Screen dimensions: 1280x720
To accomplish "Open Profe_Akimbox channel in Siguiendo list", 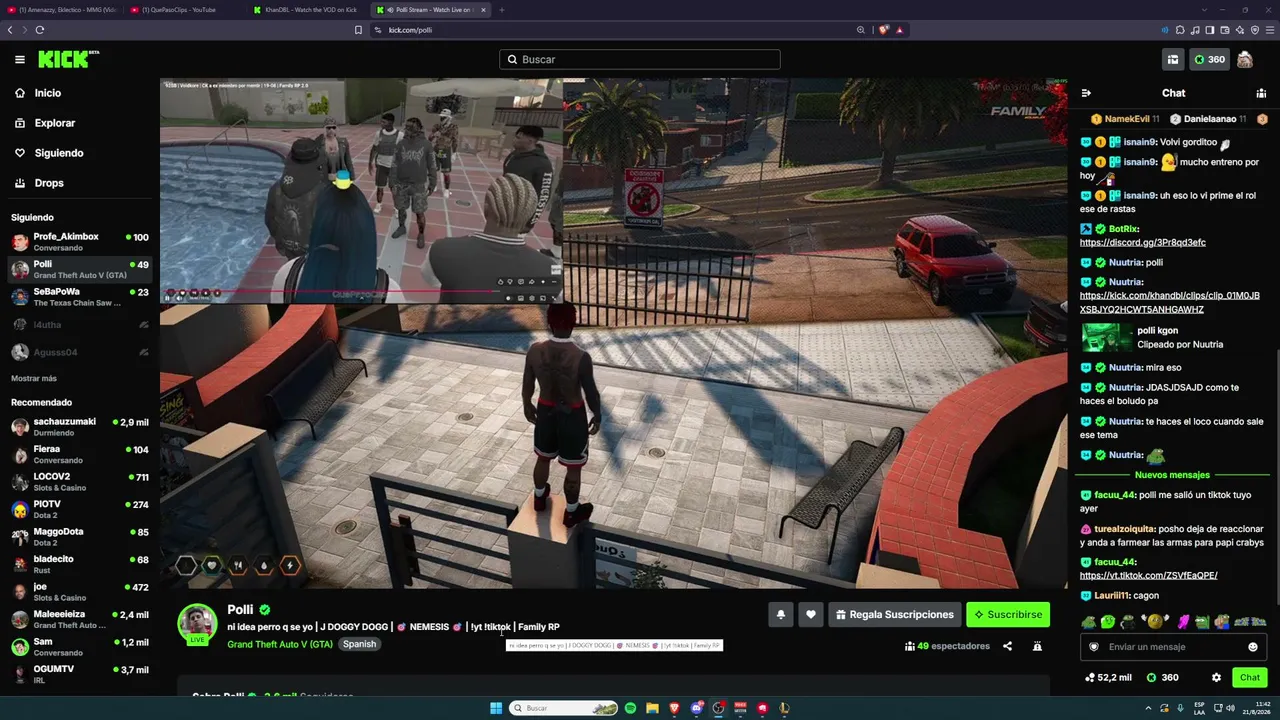I will [x=80, y=242].
